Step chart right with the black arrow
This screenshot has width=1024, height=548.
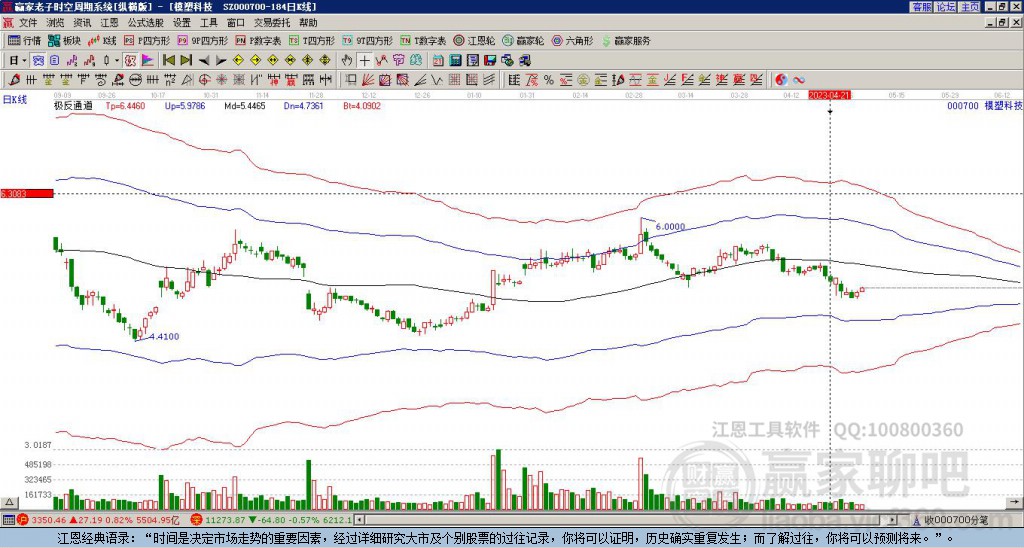pos(221,61)
